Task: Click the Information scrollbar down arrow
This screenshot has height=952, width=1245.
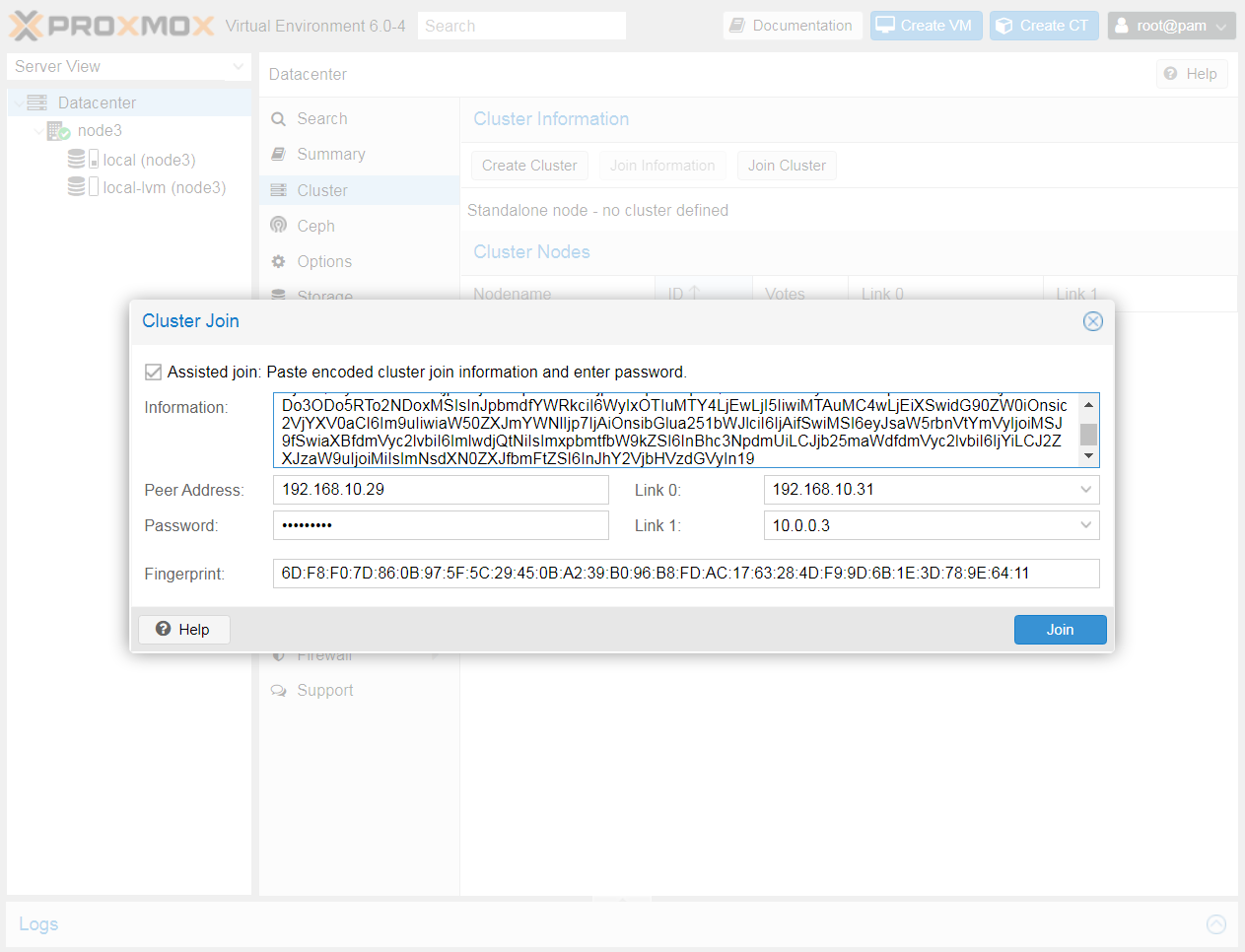Action: (x=1088, y=456)
